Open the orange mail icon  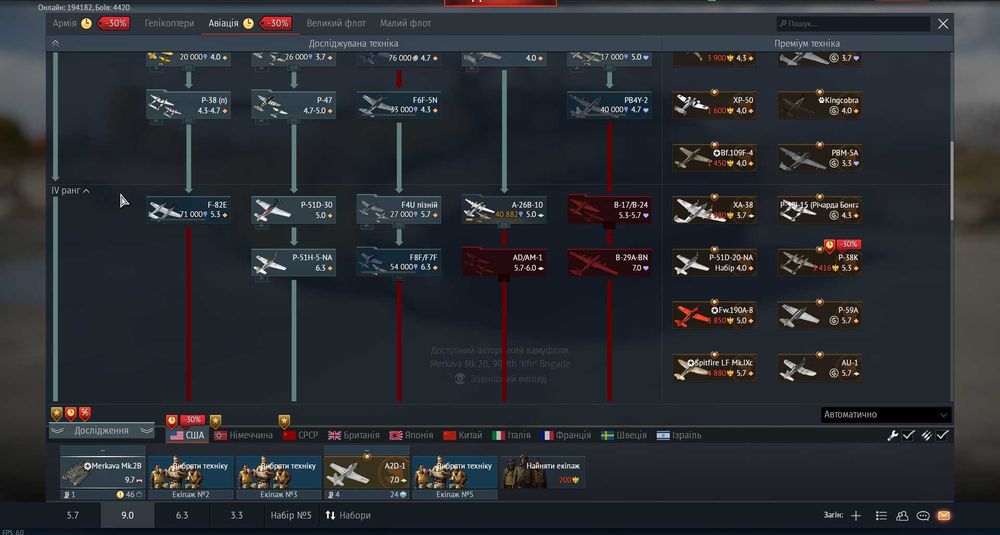click(x=944, y=515)
